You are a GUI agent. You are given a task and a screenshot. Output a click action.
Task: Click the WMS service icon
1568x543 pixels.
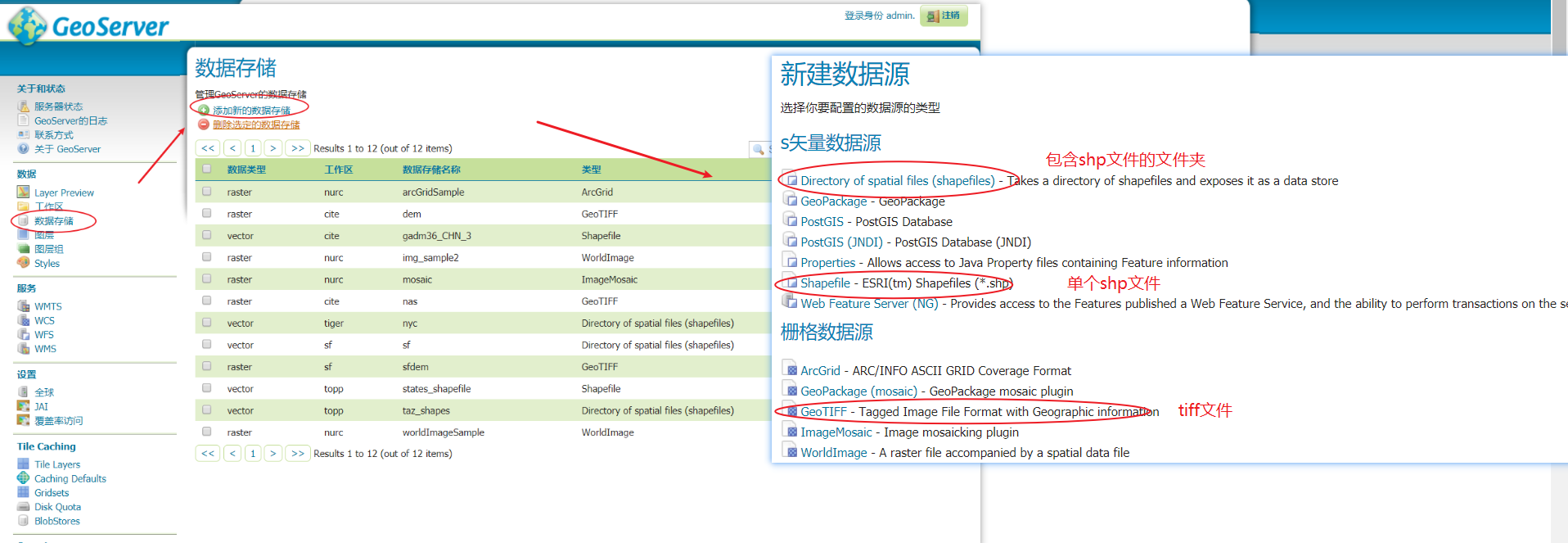[x=23, y=348]
